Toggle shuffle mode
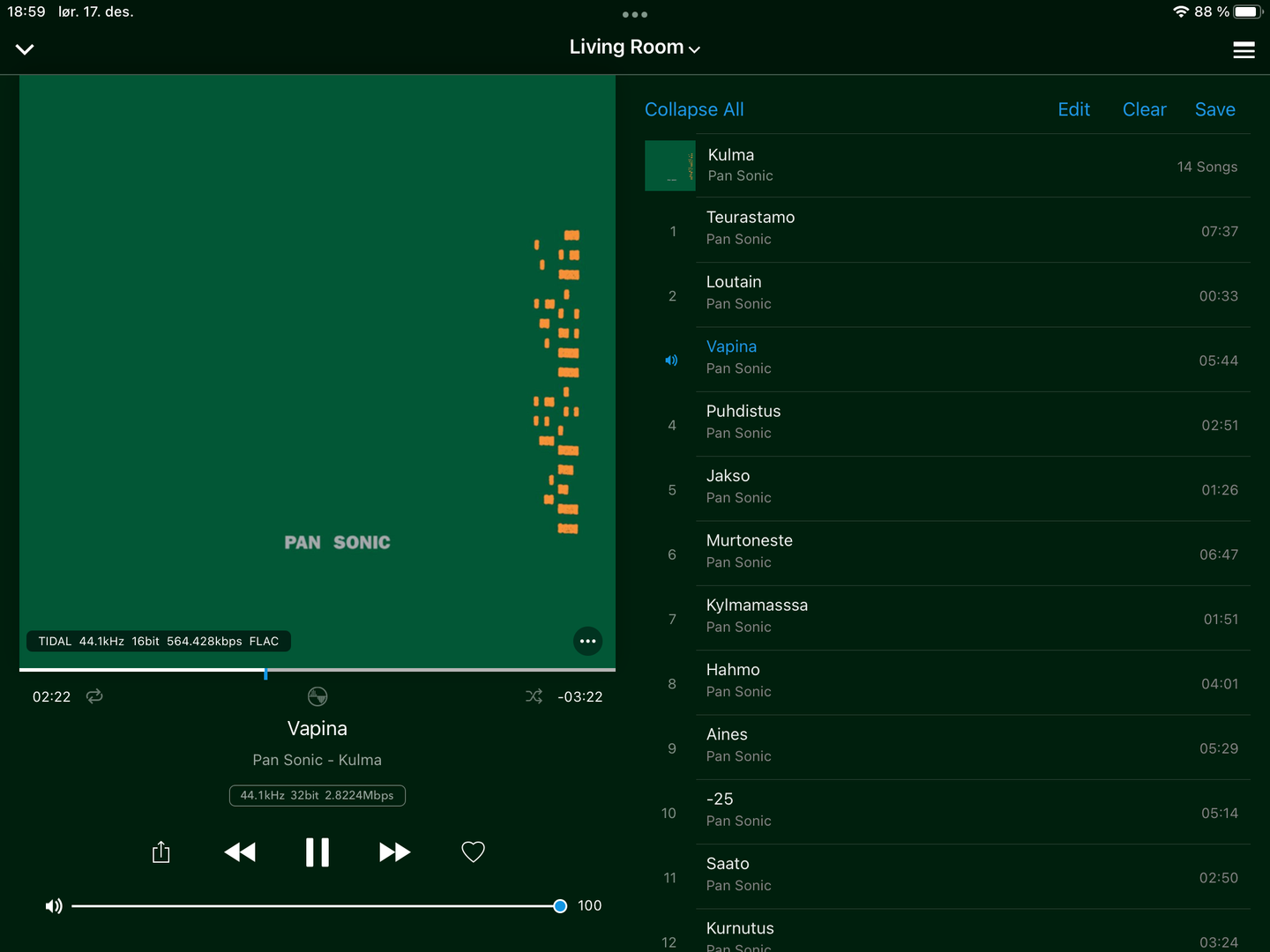This screenshot has width=1270, height=952. [534, 696]
